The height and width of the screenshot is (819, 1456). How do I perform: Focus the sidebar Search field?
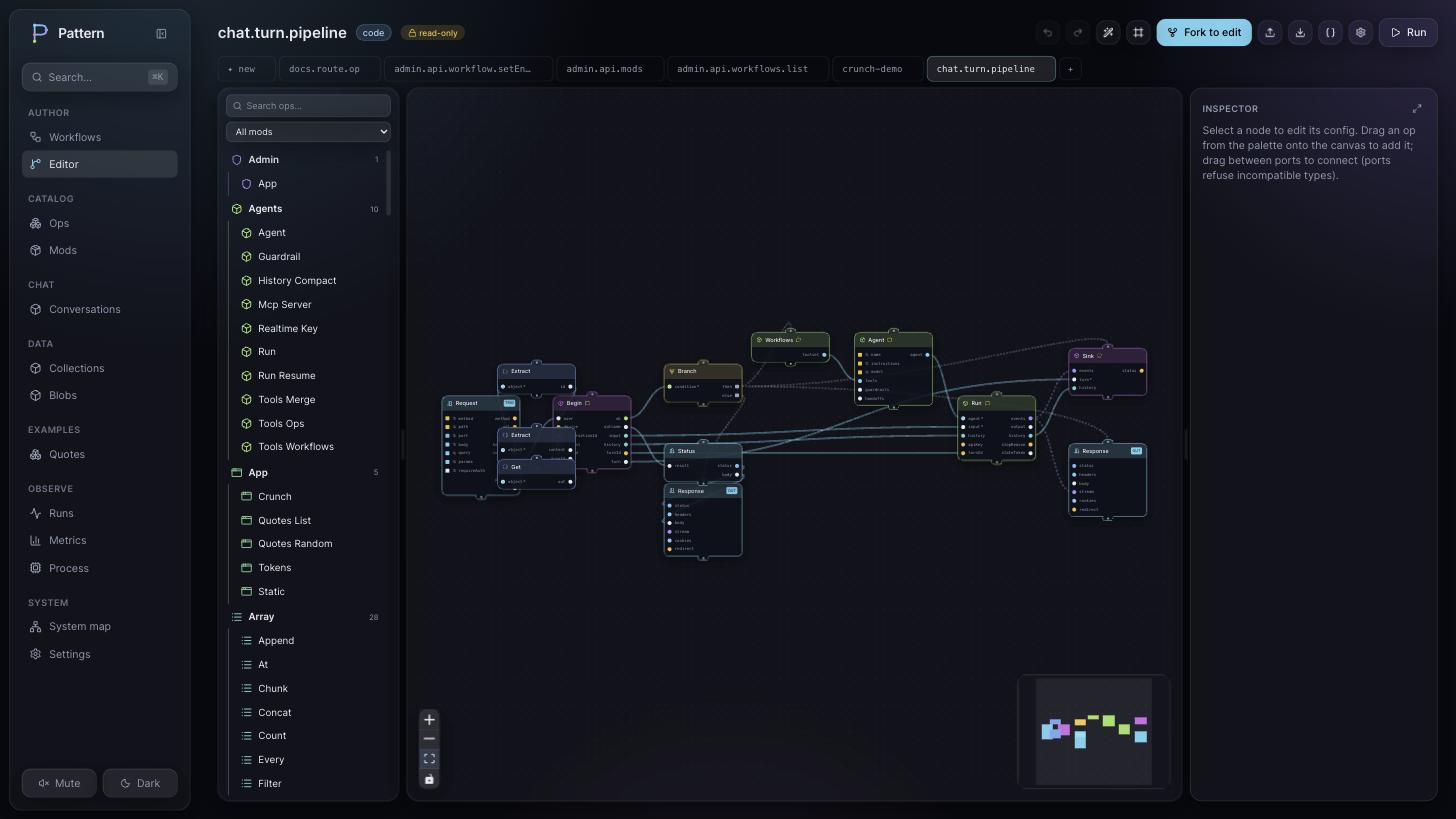[100, 77]
